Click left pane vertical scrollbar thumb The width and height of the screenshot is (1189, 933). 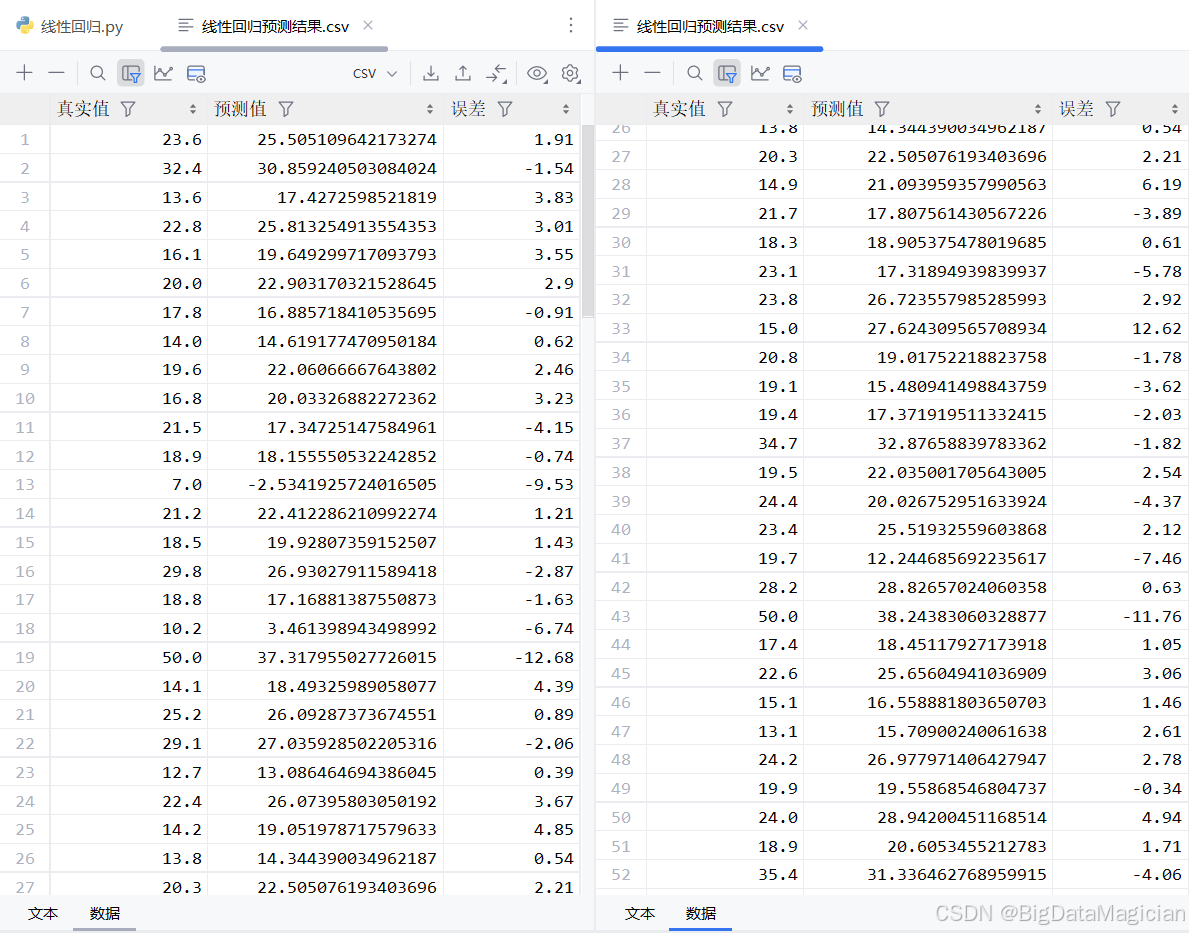(588, 221)
